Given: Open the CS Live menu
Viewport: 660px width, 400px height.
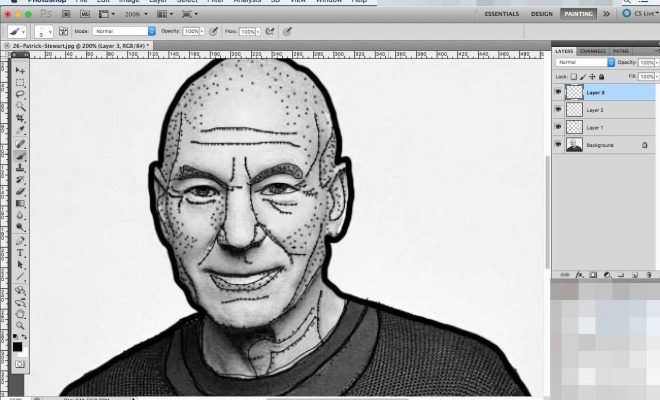Looking at the screenshot, I should (x=641, y=13).
